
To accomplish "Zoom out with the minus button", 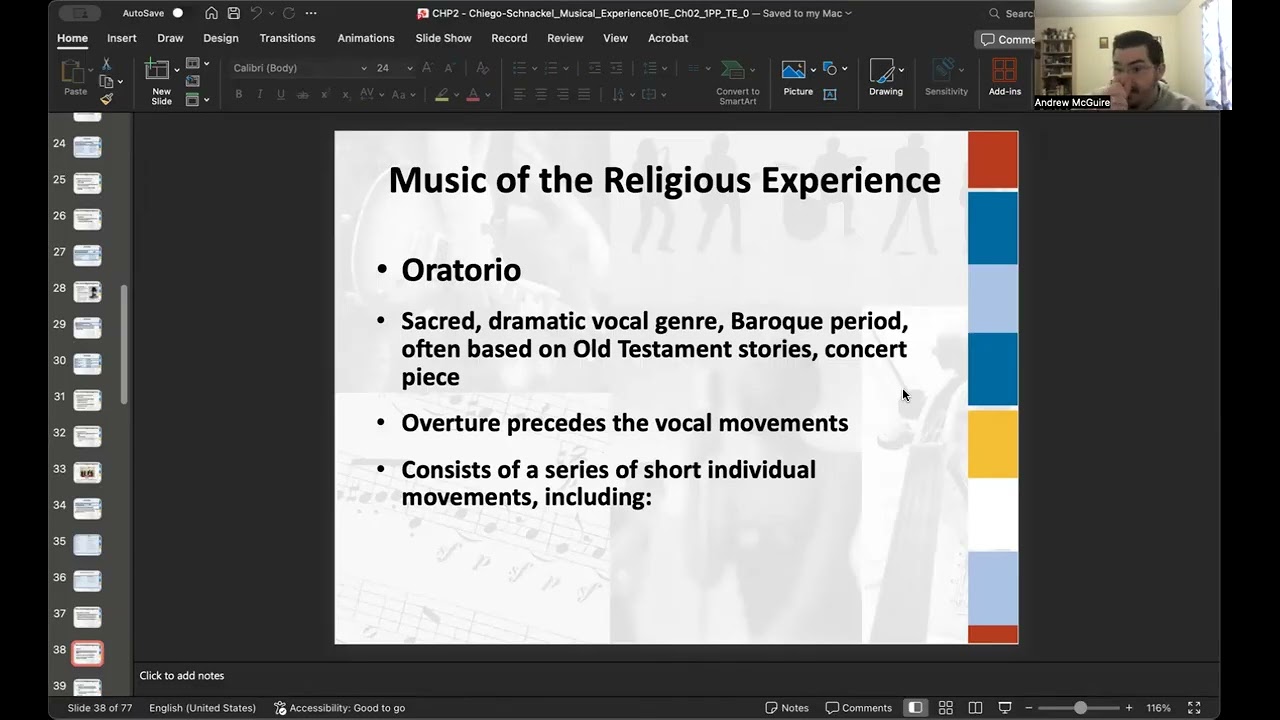I will click(x=1029, y=708).
